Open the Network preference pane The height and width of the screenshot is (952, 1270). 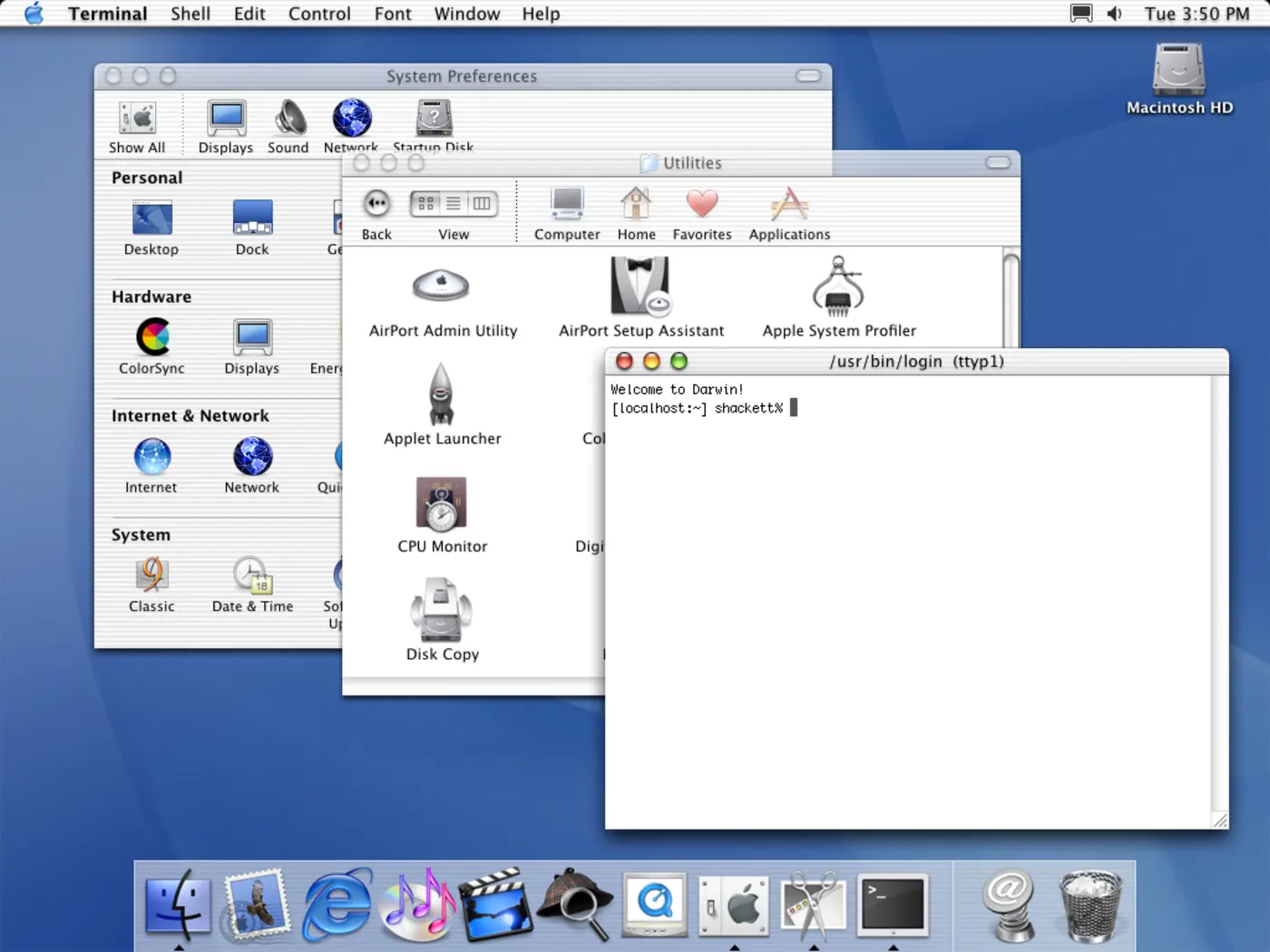point(251,458)
